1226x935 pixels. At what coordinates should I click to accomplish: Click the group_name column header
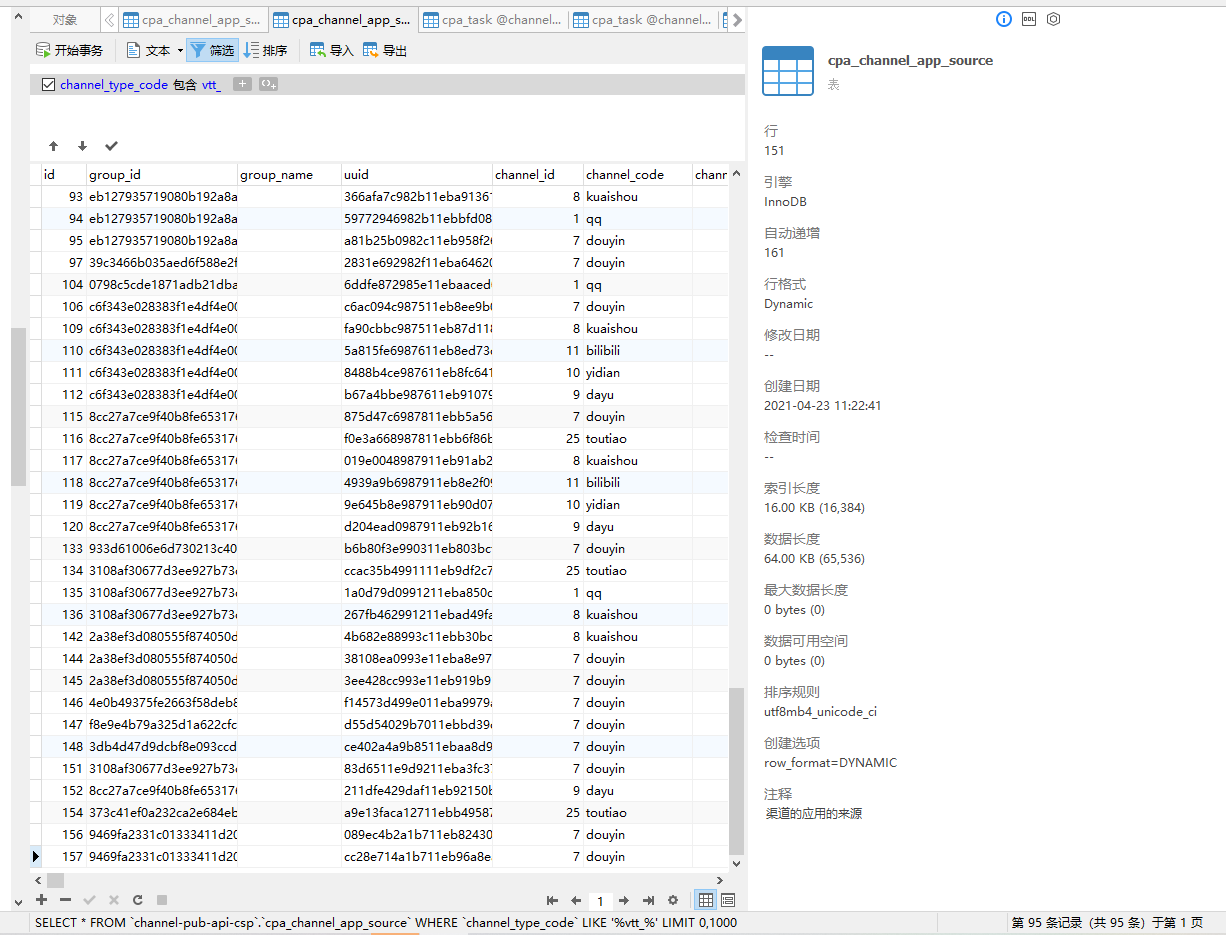click(x=289, y=174)
